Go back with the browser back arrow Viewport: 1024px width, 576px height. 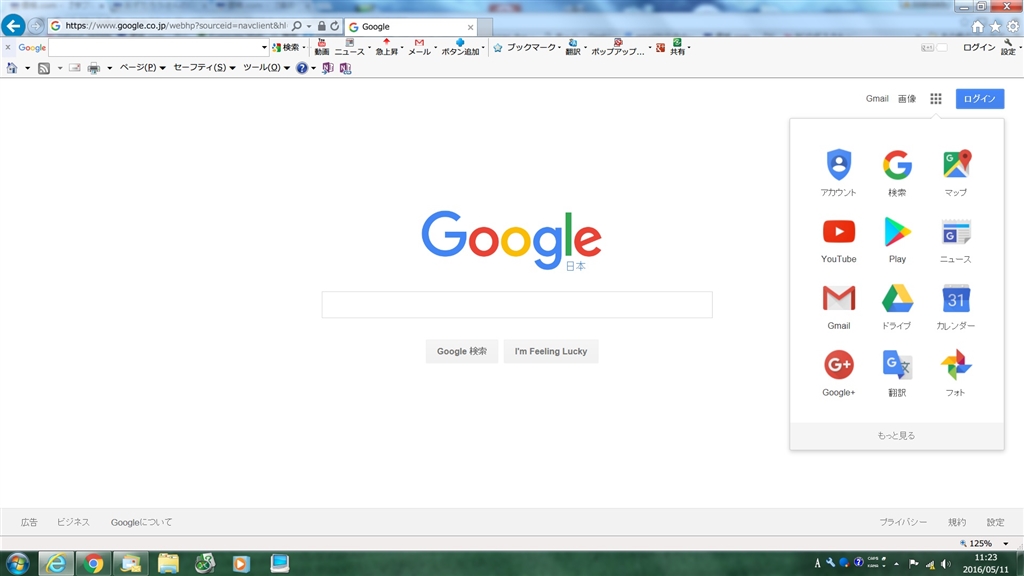click(13, 26)
